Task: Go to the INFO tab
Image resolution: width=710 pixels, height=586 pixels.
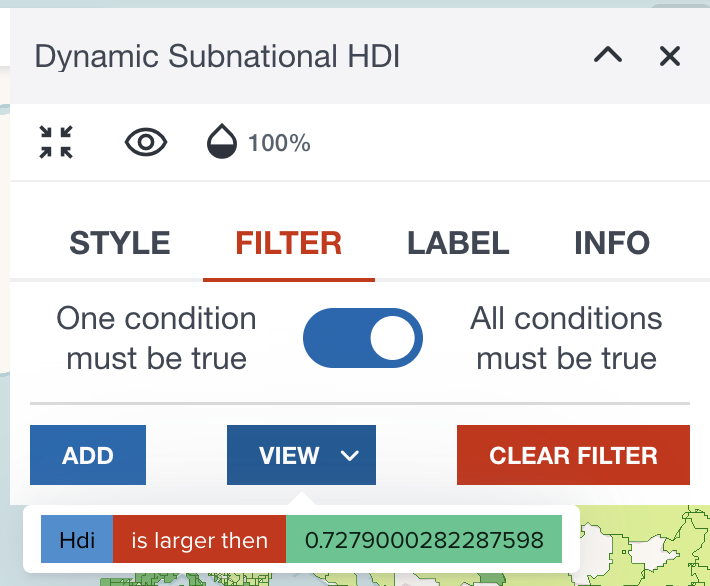Action: point(612,243)
